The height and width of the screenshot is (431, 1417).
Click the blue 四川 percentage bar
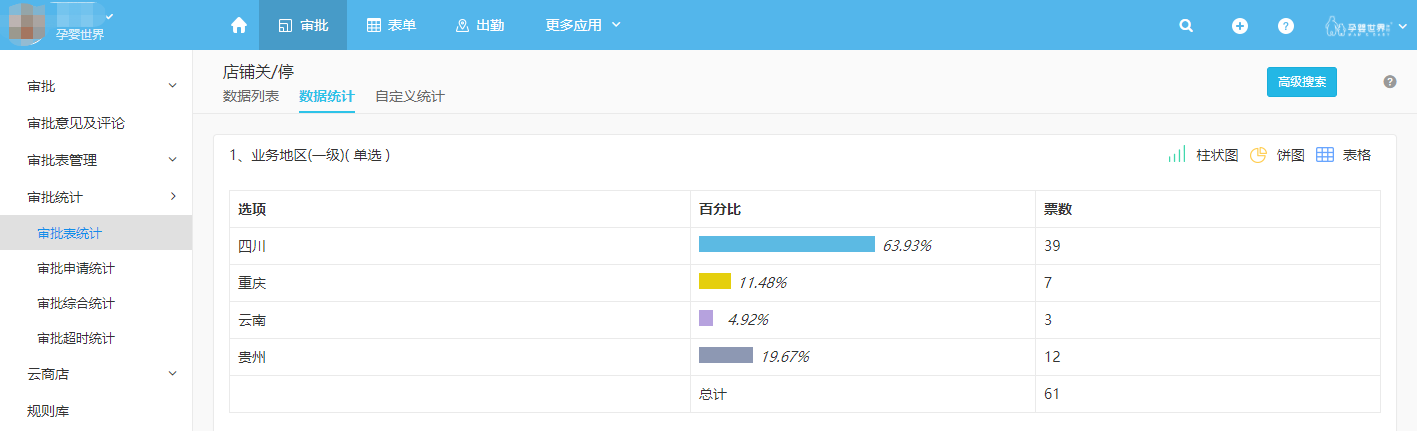point(787,244)
